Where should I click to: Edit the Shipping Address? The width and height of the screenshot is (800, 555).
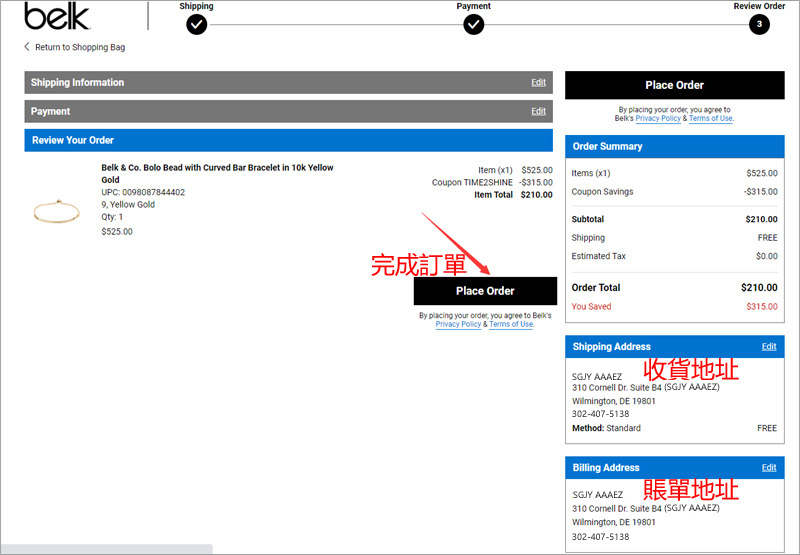[x=768, y=347]
